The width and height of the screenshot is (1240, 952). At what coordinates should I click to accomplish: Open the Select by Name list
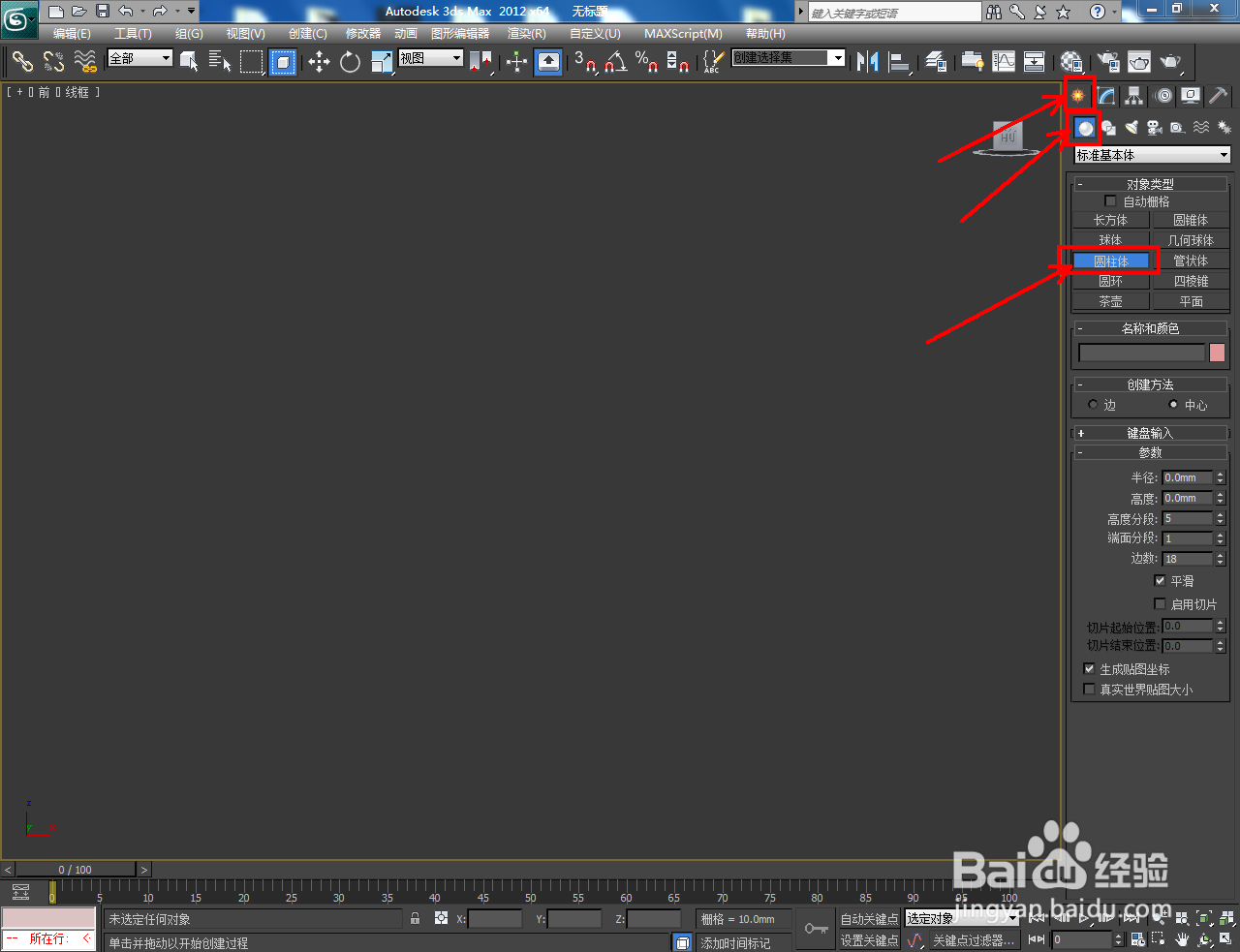220,62
